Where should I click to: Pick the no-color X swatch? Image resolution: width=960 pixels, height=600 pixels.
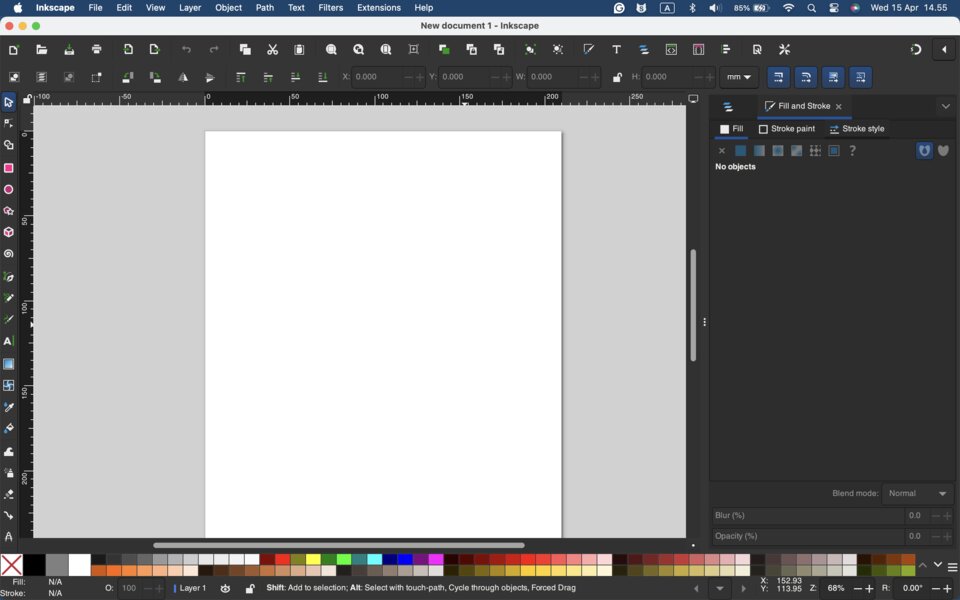(x=12, y=565)
